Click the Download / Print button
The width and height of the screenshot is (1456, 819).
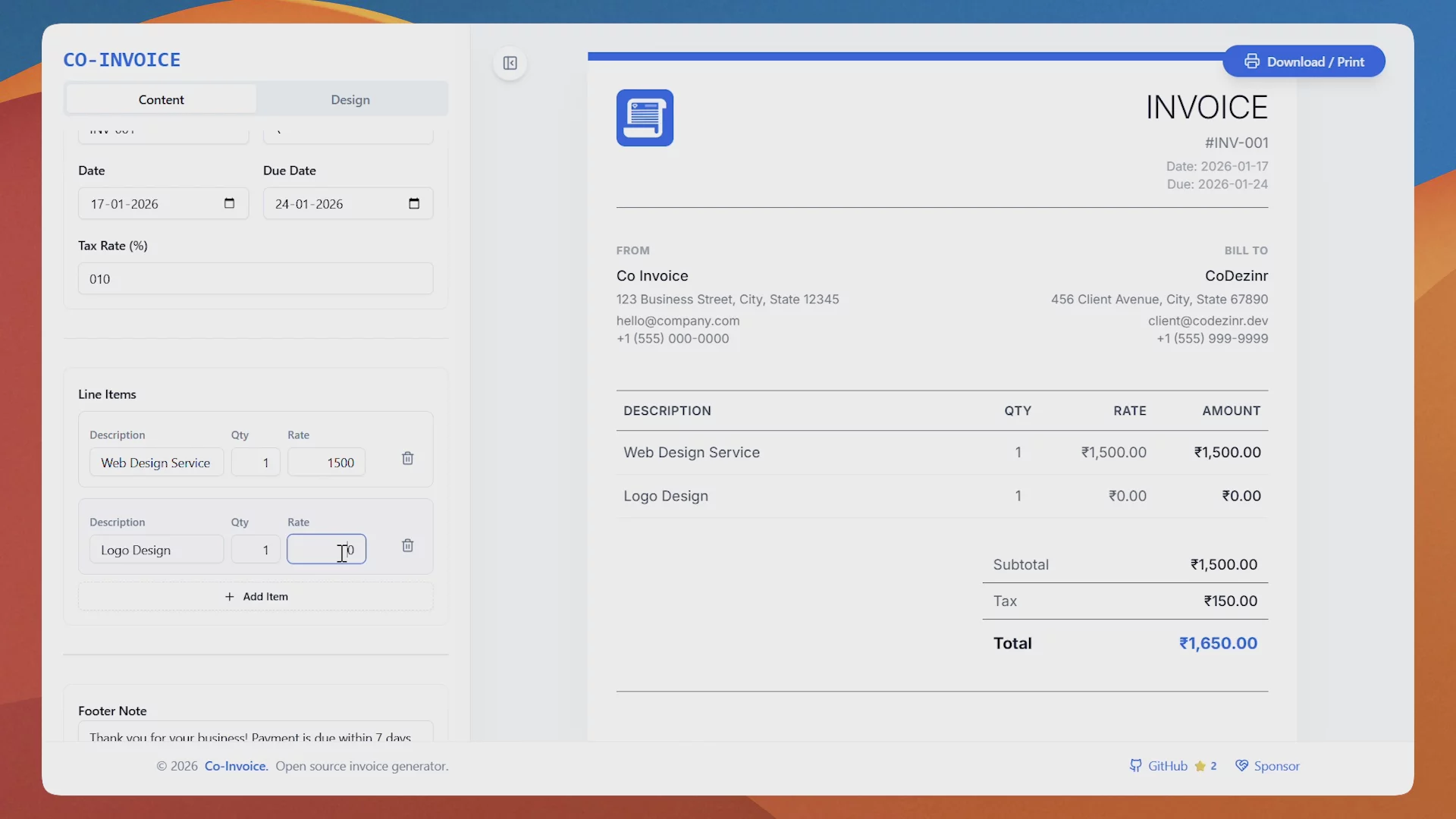(1304, 61)
